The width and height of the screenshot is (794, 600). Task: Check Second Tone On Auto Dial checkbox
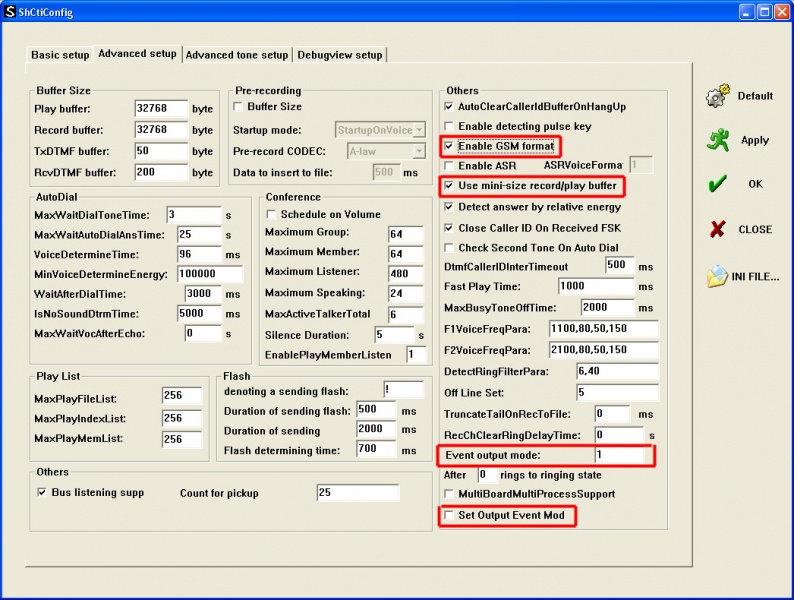448,248
